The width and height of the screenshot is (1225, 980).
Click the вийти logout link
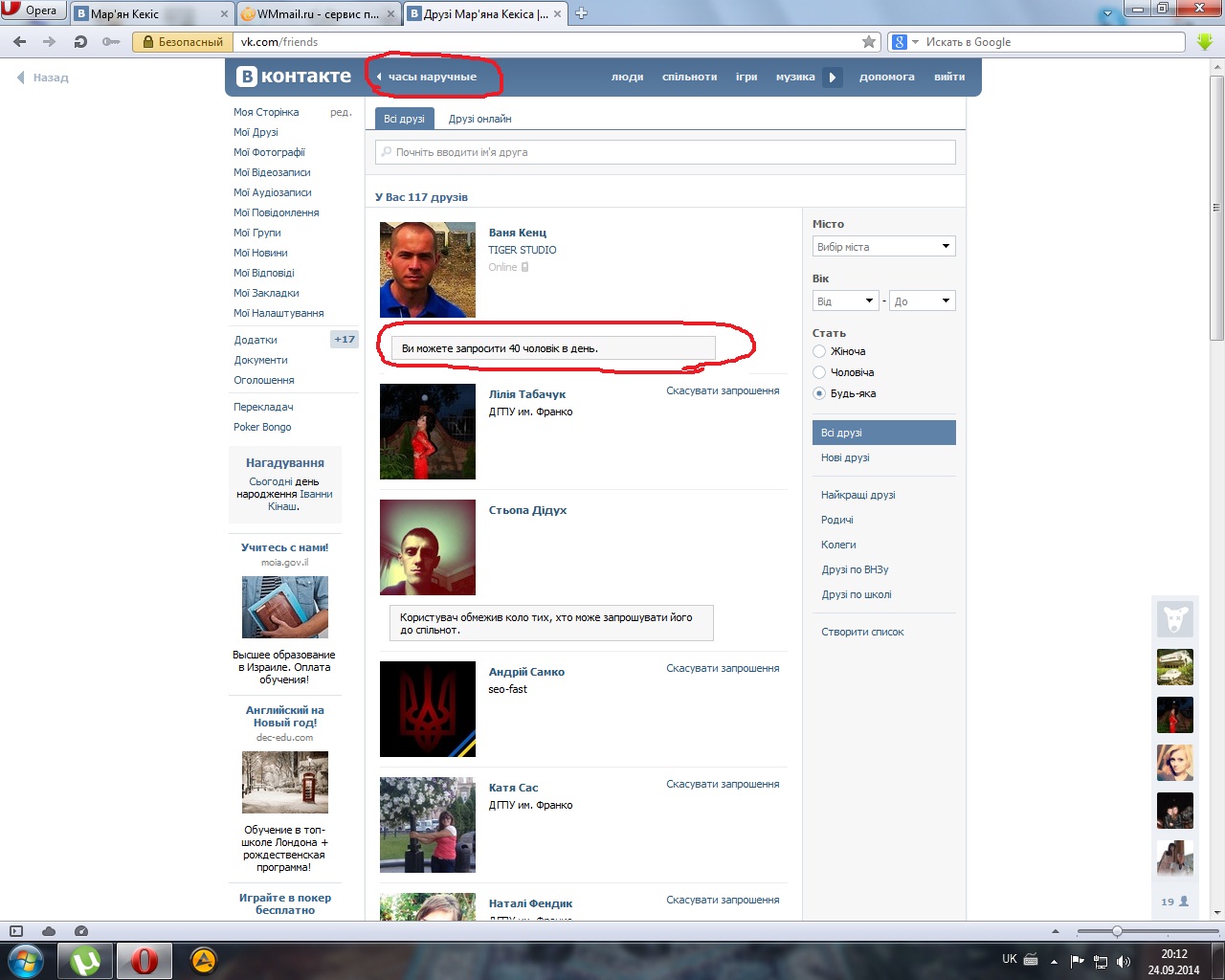pos(949,77)
